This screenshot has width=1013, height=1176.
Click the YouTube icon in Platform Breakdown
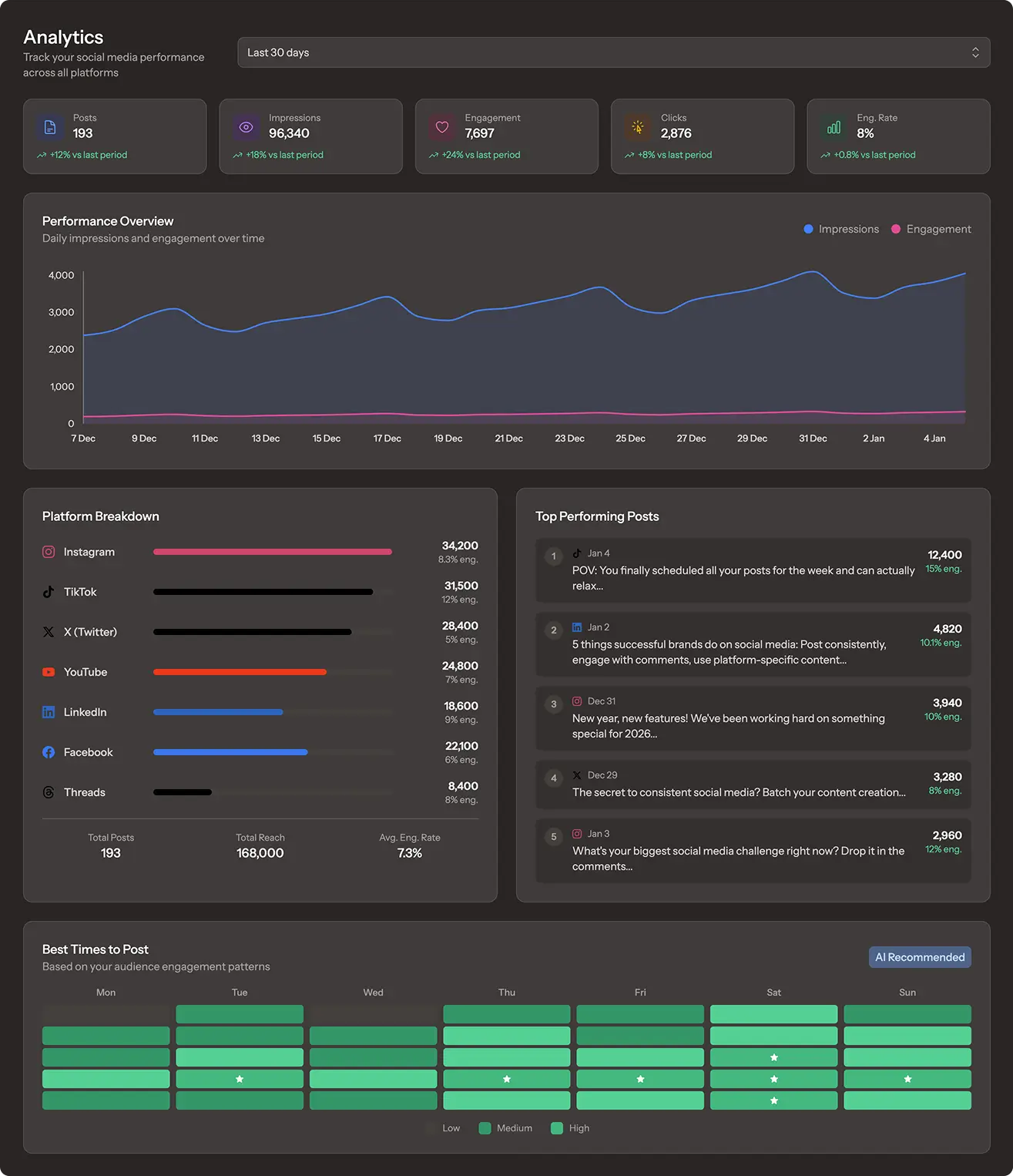[x=49, y=672]
